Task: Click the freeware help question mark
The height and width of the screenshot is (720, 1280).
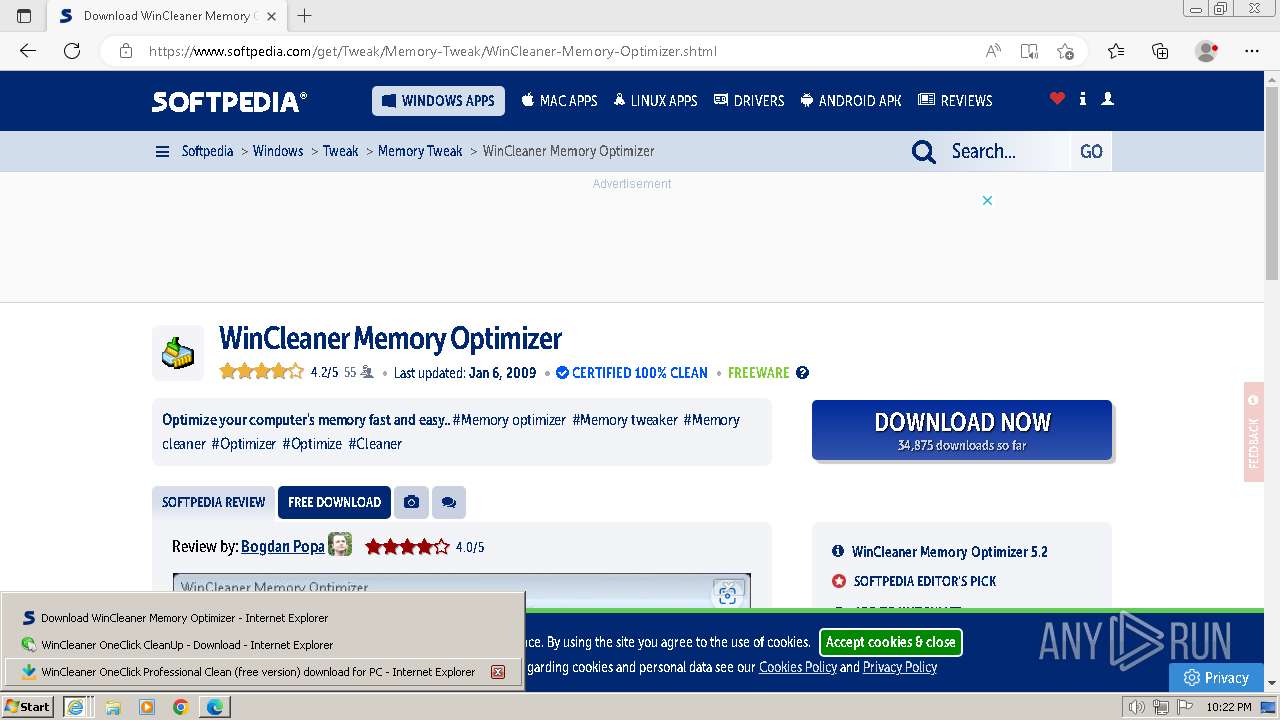Action: point(802,373)
